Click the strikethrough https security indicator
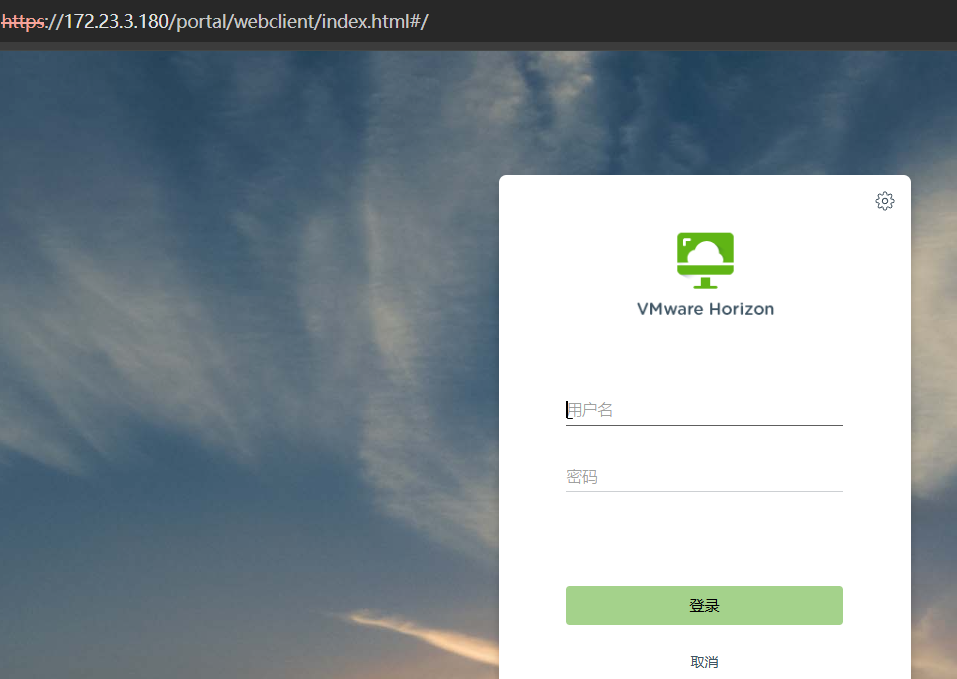This screenshot has width=957, height=679. pos(22,22)
